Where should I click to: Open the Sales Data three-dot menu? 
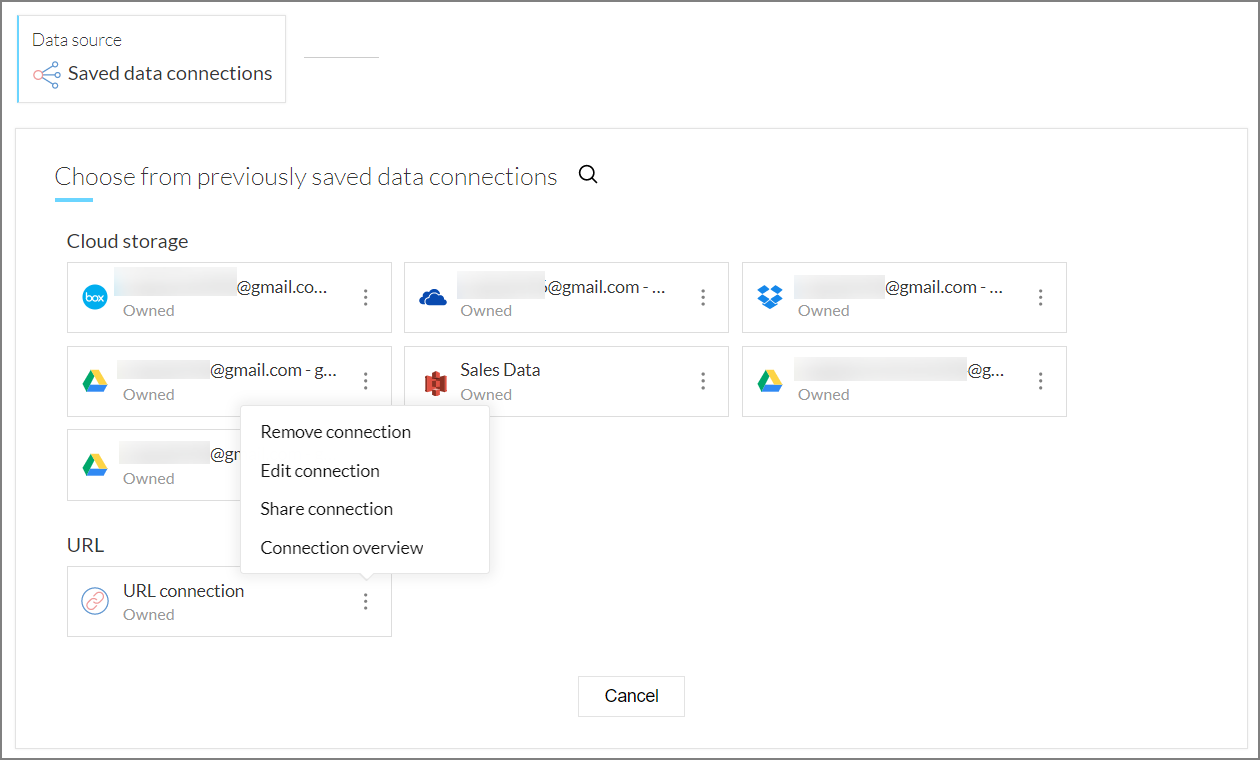(x=703, y=381)
